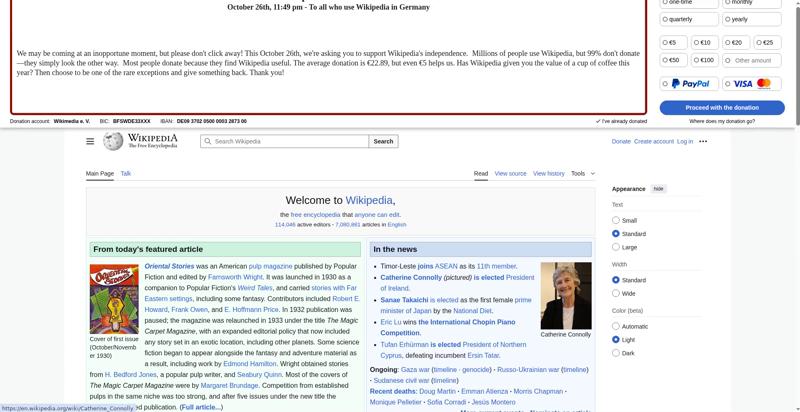Open the hamburger main menu

point(90,142)
